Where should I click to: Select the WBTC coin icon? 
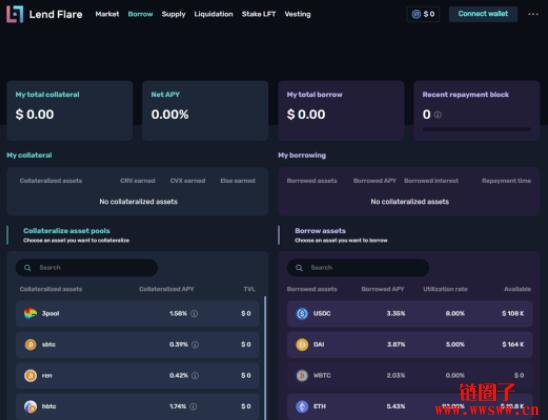coord(302,376)
